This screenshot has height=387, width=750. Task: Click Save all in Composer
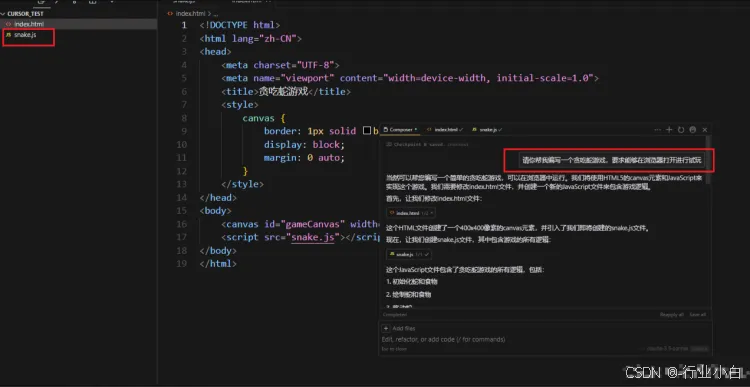coord(697,315)
